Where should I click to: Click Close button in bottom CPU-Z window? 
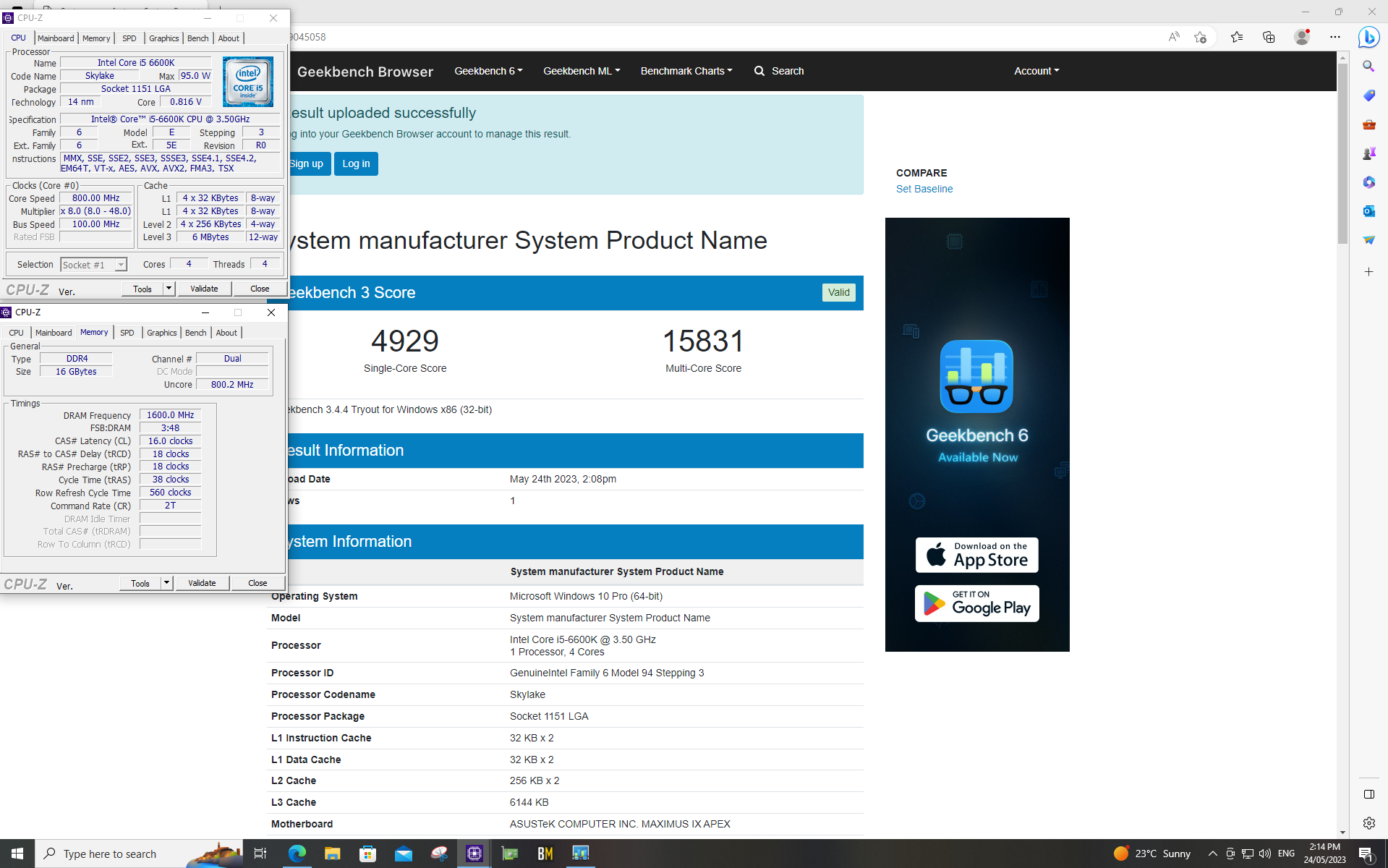click(x=257, y=583)
